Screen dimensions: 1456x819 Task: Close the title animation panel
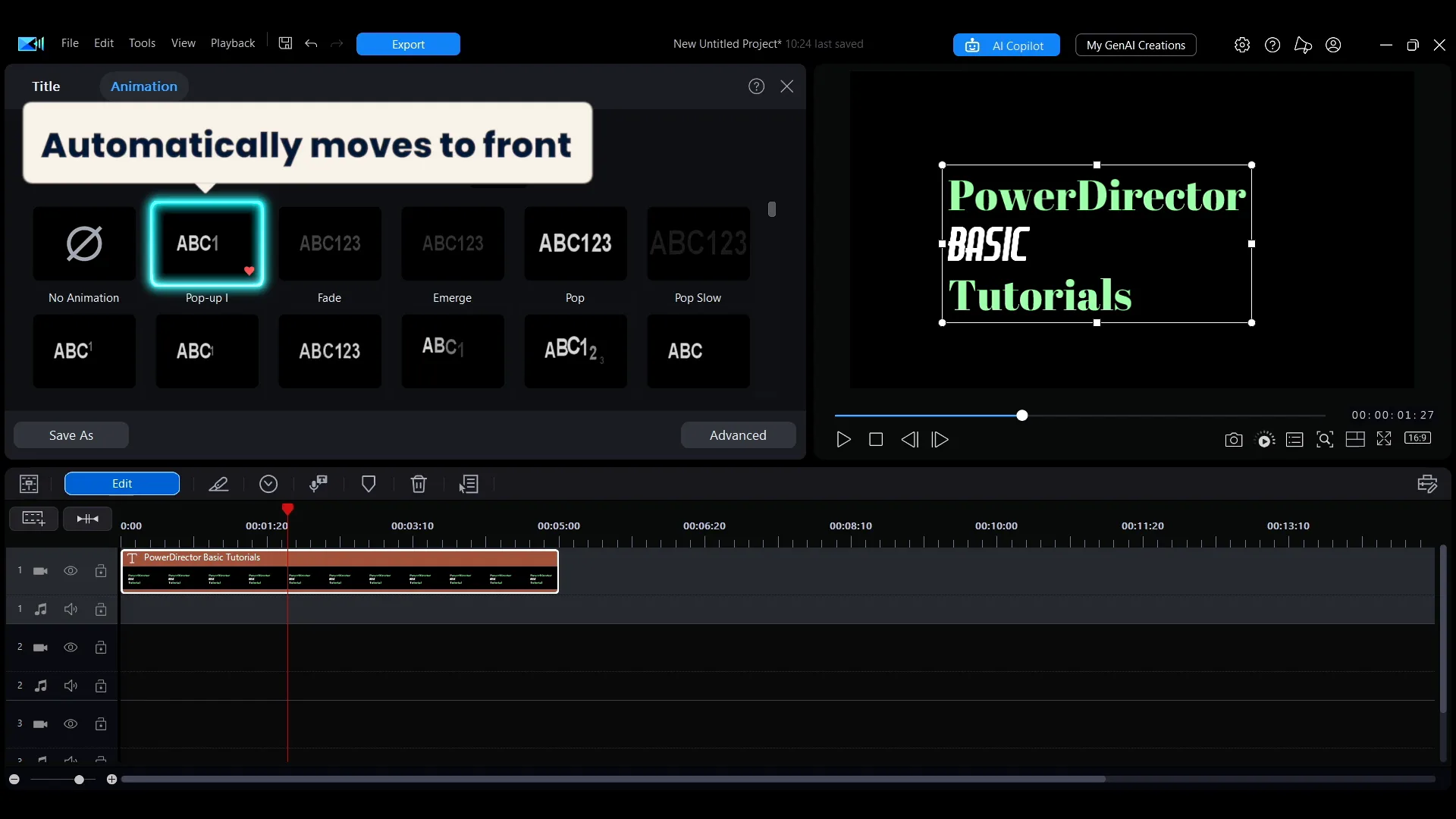pos(787,86)
